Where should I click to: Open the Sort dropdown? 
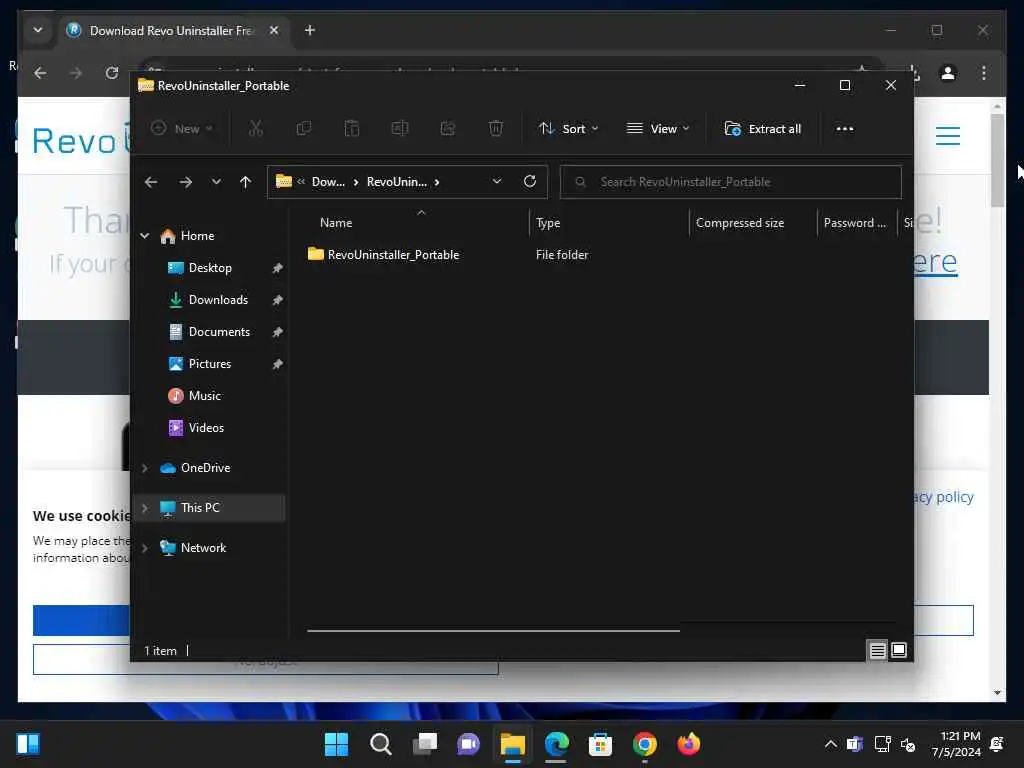[568, 129]
